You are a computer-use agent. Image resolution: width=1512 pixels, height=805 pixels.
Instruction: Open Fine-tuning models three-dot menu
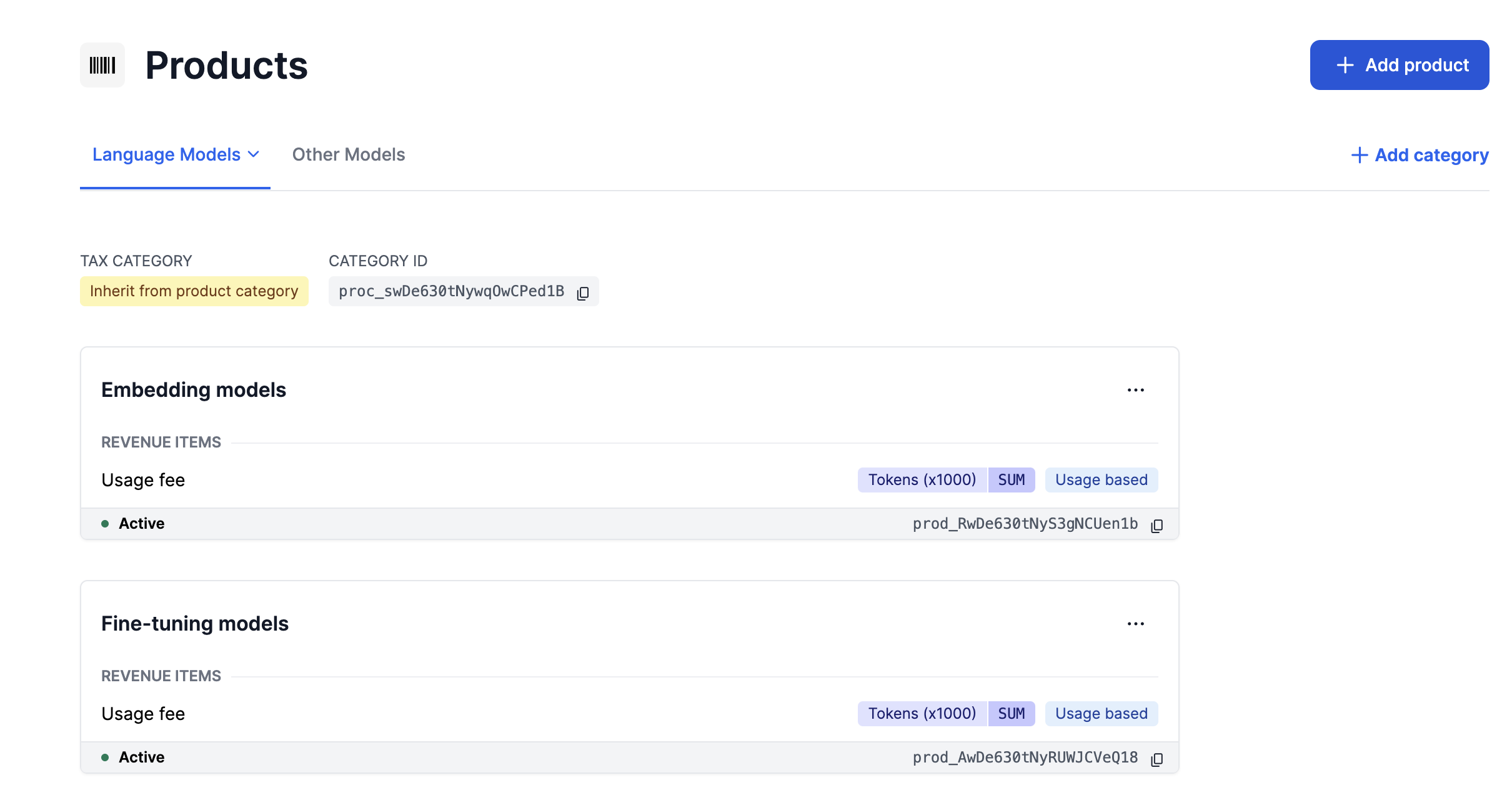tap(1135, 624)
